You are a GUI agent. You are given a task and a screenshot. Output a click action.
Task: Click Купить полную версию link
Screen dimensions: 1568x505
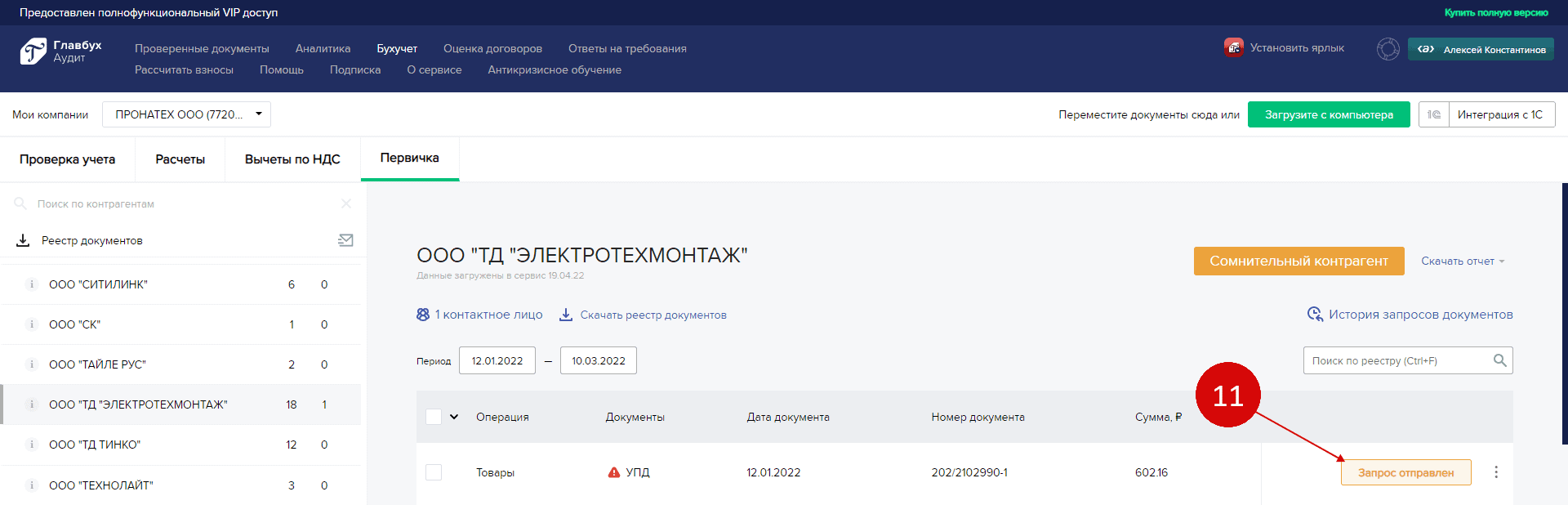[1496, 12]
